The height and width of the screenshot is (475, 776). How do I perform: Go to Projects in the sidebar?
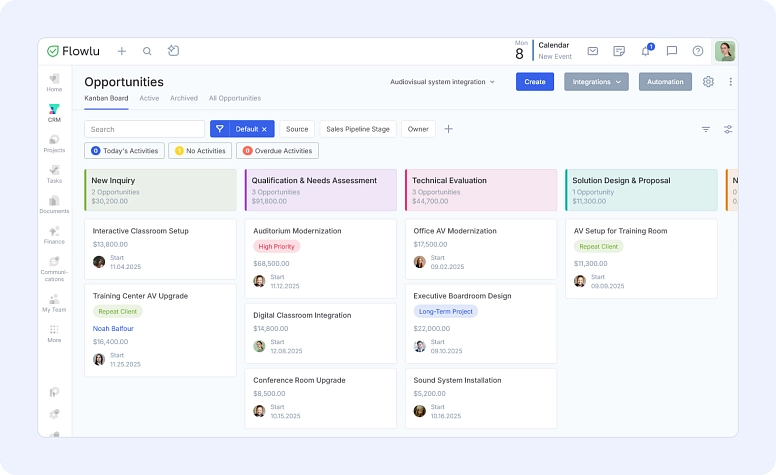[x=54, y=143]
